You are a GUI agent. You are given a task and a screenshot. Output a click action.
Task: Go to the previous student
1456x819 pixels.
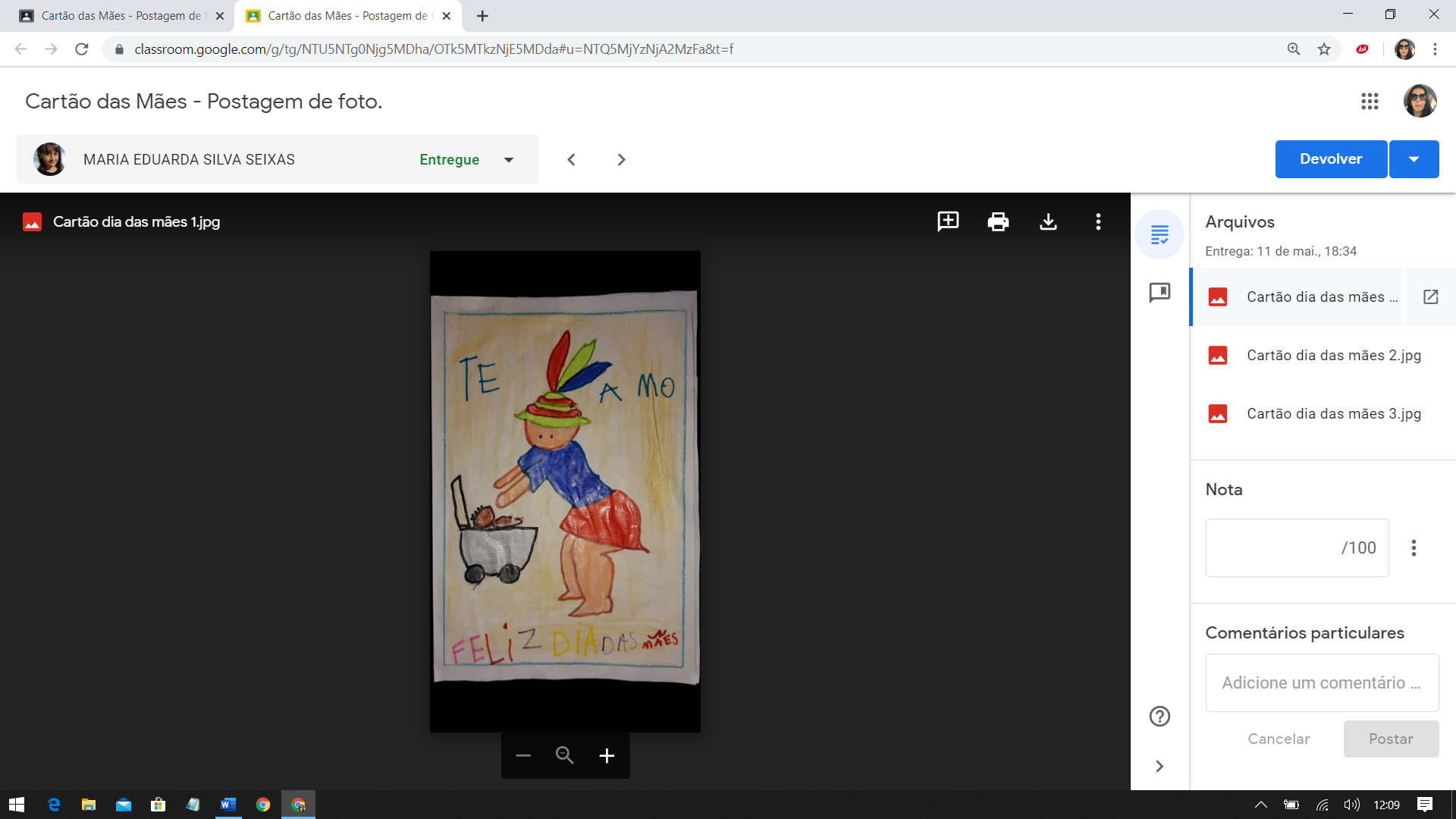coord(571,159)
